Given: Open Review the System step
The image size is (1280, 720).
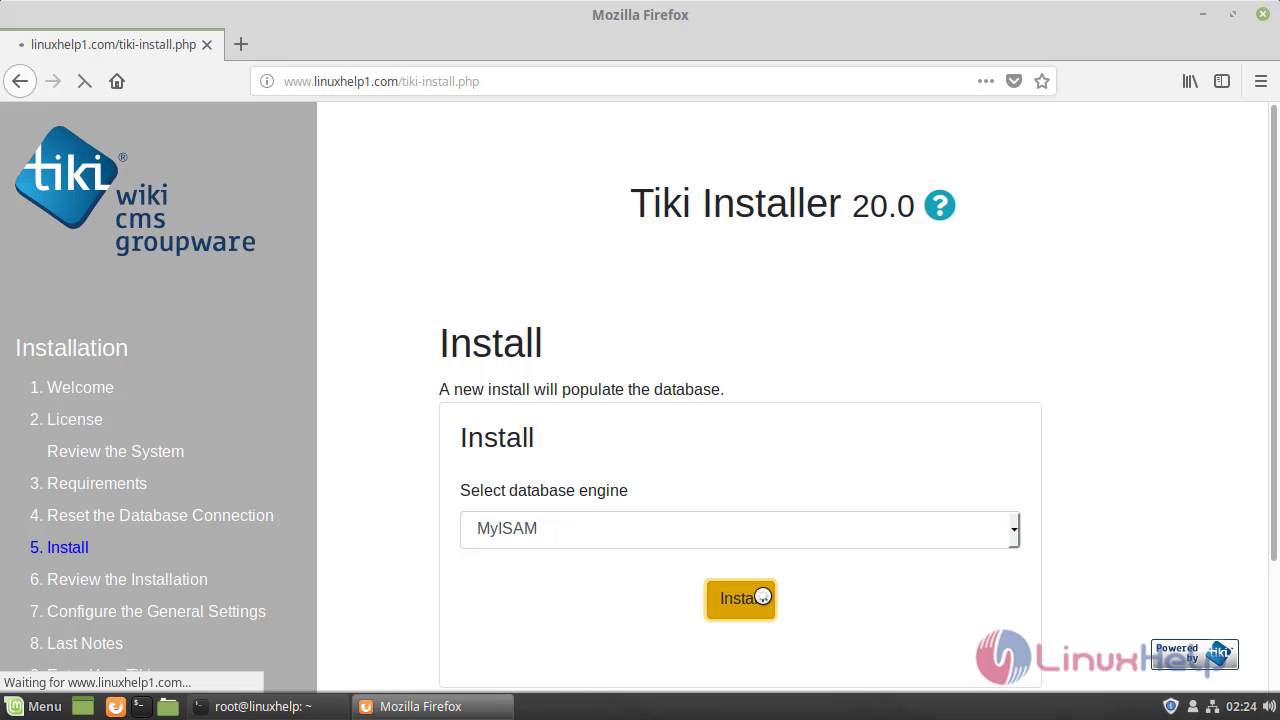Looking at the screenshot, I should (115, 451).
